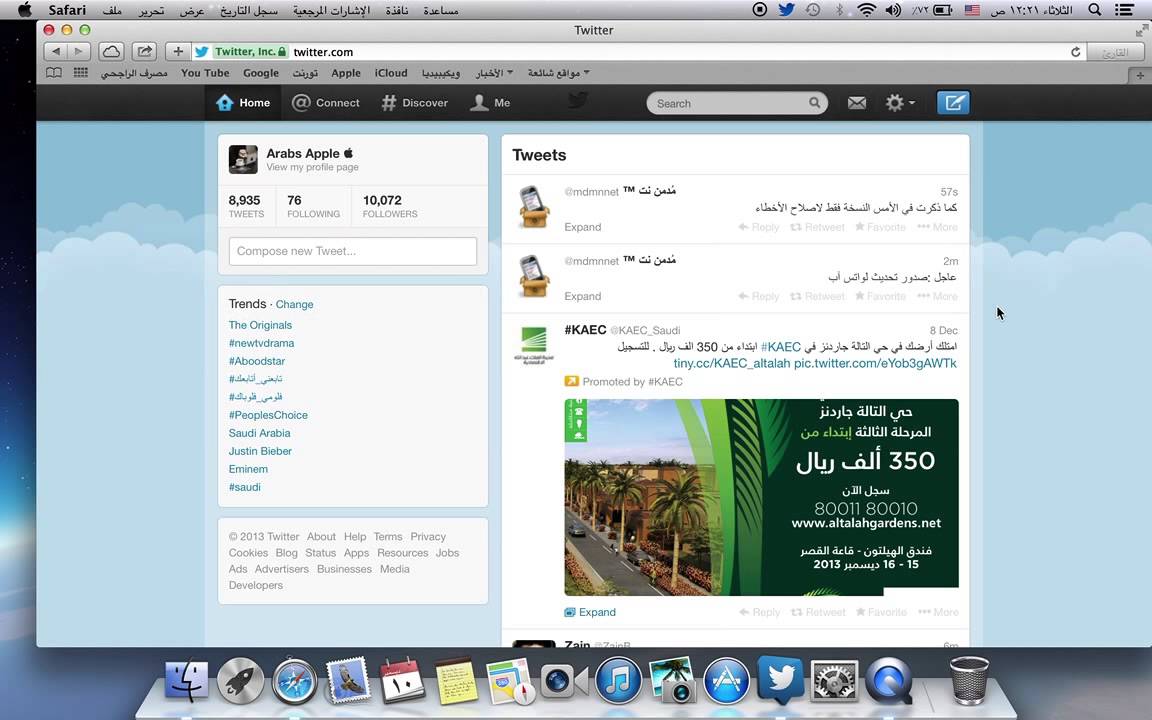Open the KAEC promoted ad image

pyautogui.click(x=761, y=497)
